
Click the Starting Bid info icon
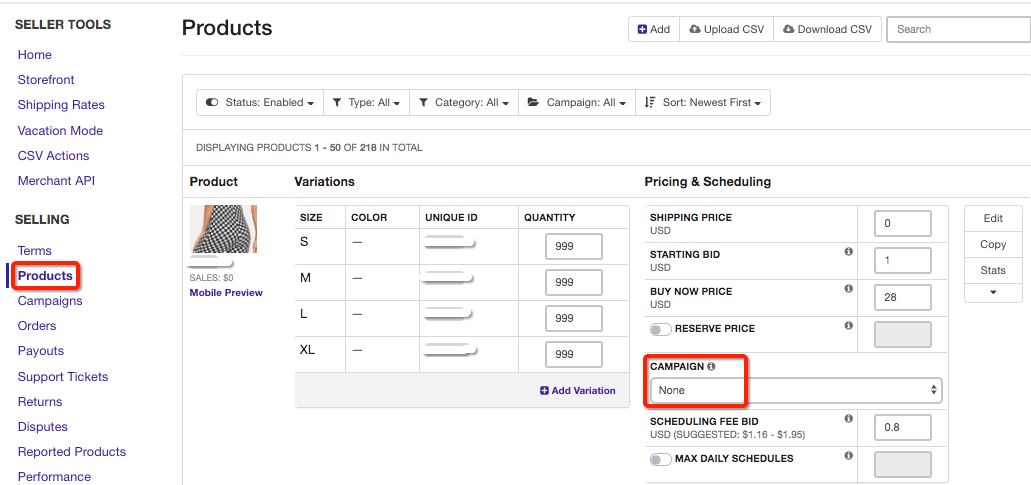[x=848, y=252]
